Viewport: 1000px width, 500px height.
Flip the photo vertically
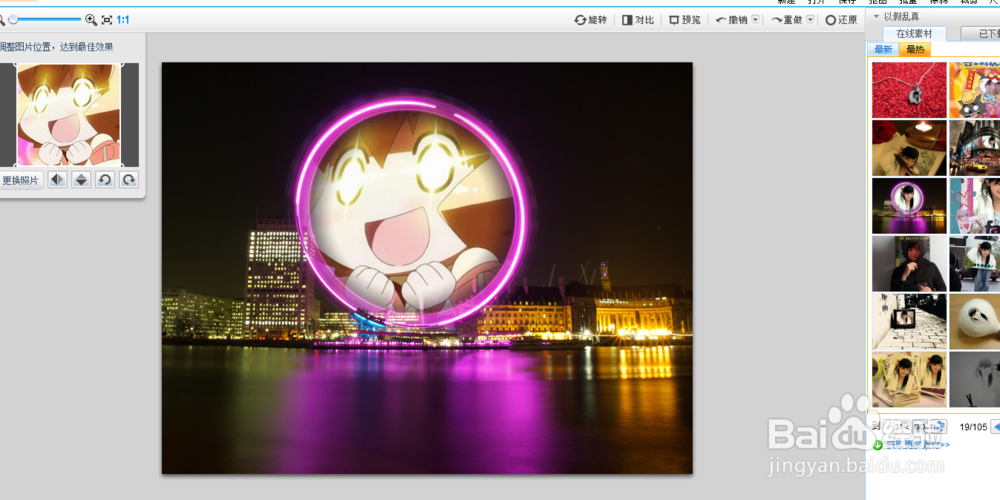tap(81, 180)
